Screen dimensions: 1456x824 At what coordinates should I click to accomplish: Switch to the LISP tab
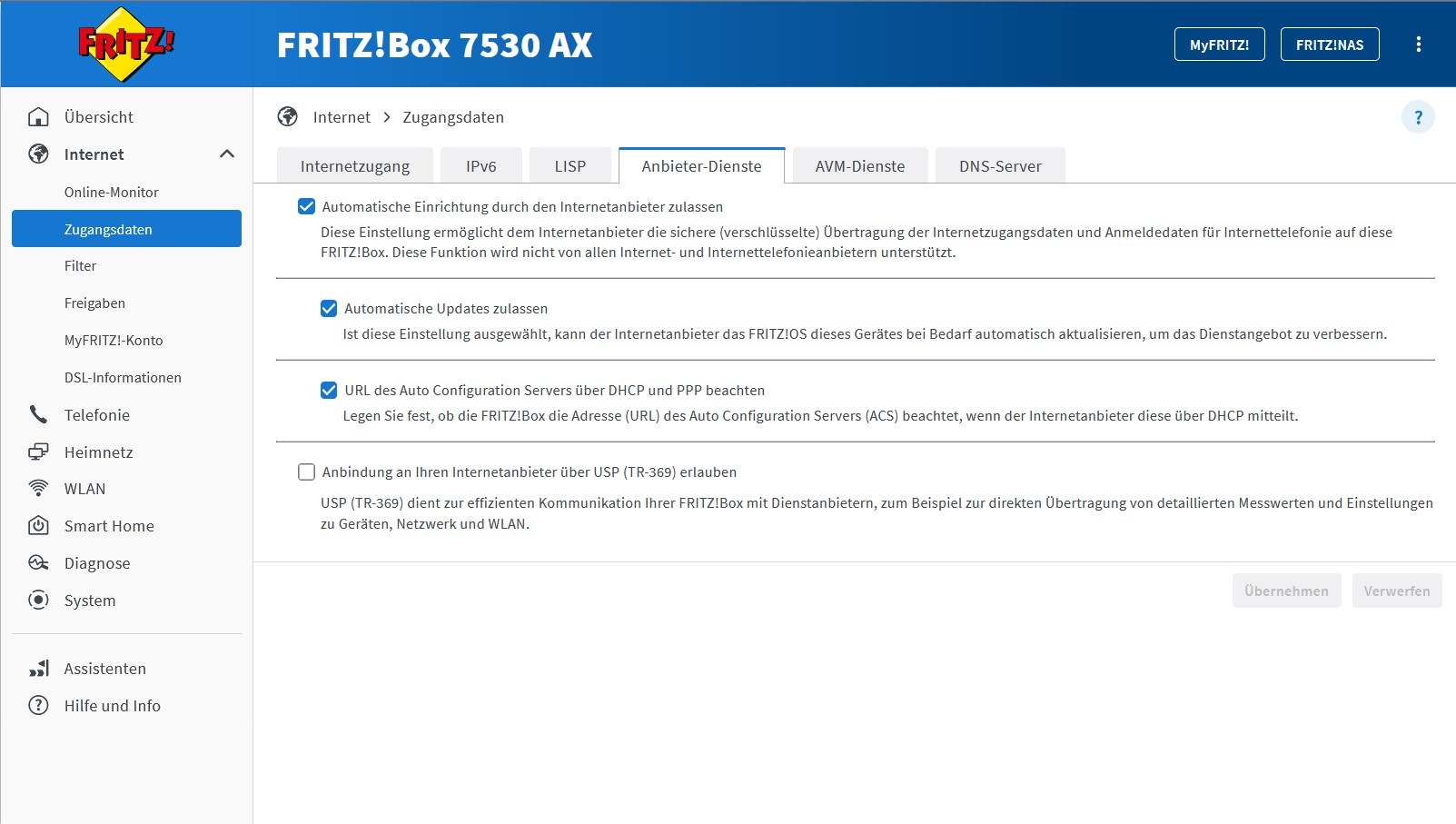tap(570, 166)
